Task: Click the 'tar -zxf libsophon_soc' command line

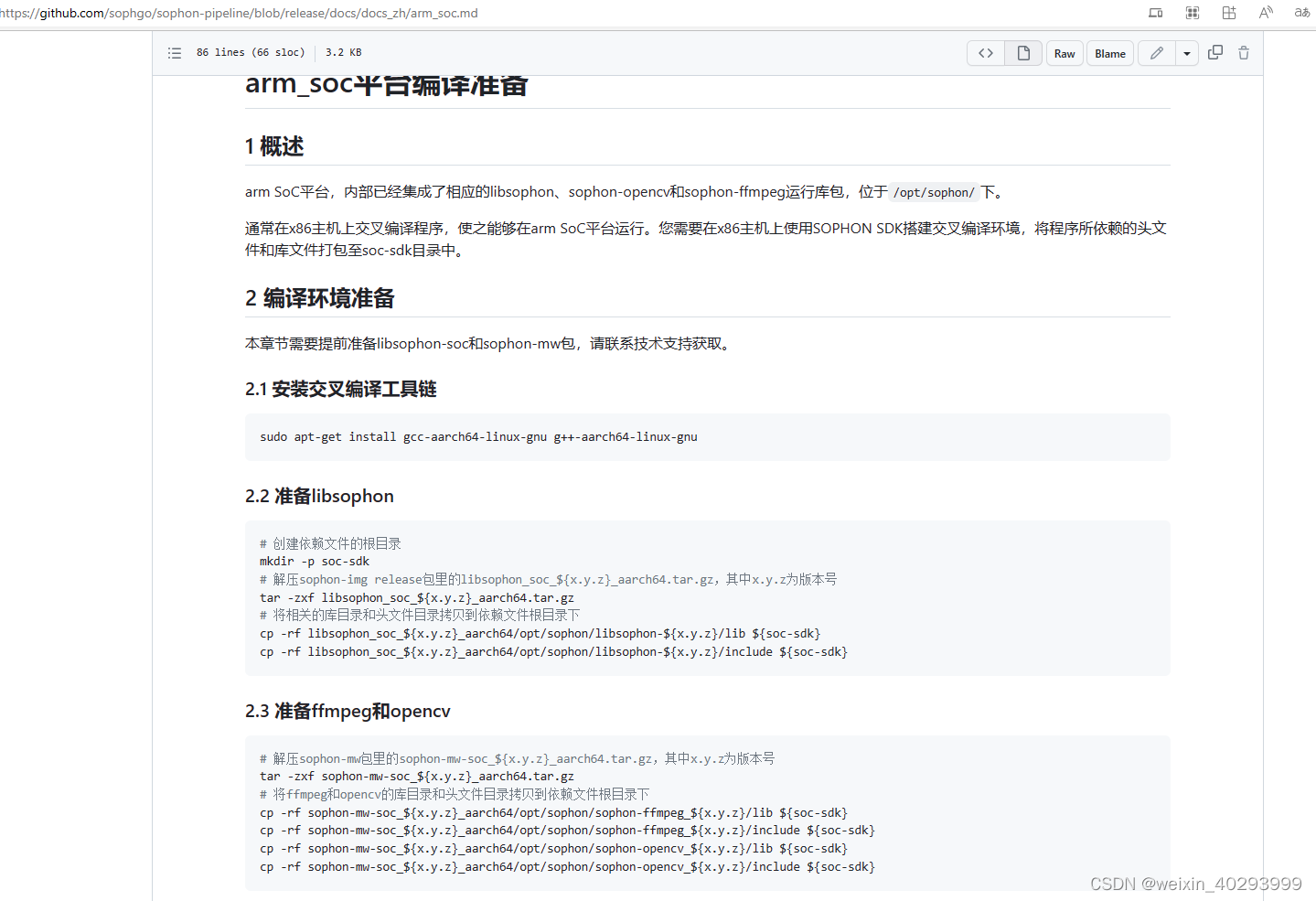Action: (x=417, y=597)
